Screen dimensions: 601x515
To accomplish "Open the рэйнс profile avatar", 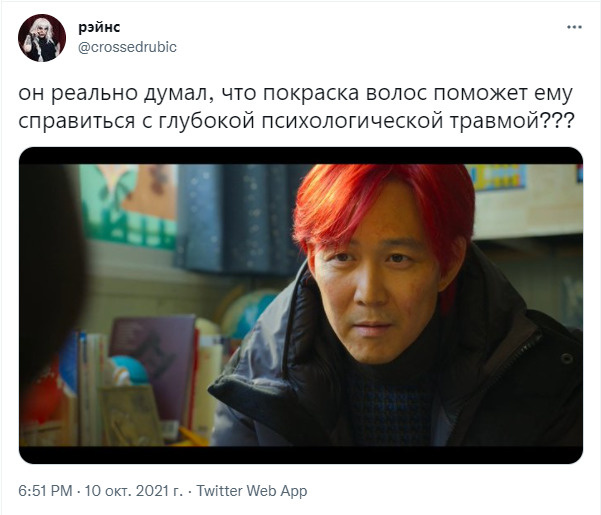I will click(42, 38).
